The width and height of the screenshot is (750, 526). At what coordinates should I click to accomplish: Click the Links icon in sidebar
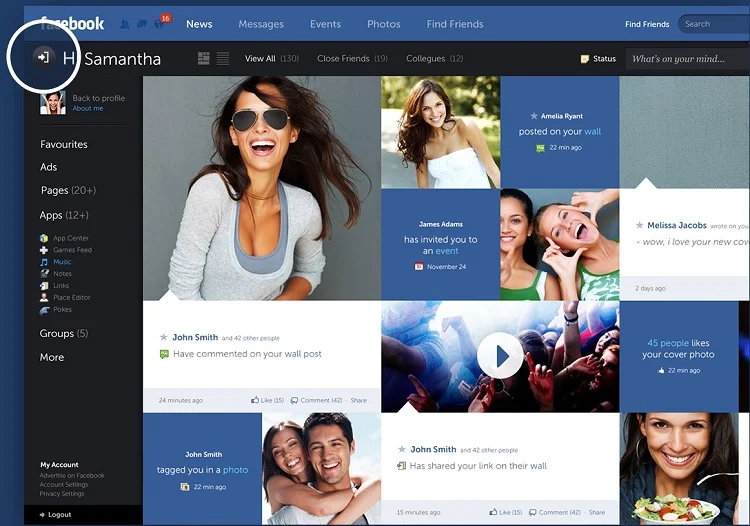tap(44, 285)
